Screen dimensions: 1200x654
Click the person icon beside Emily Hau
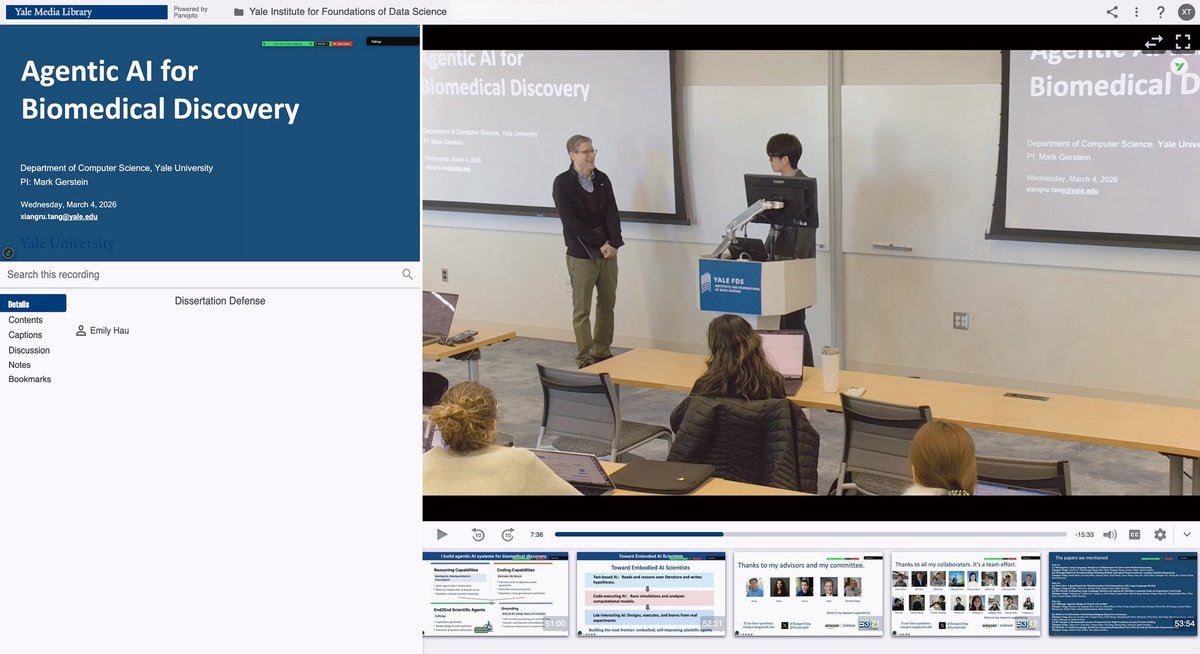[81, 330]
